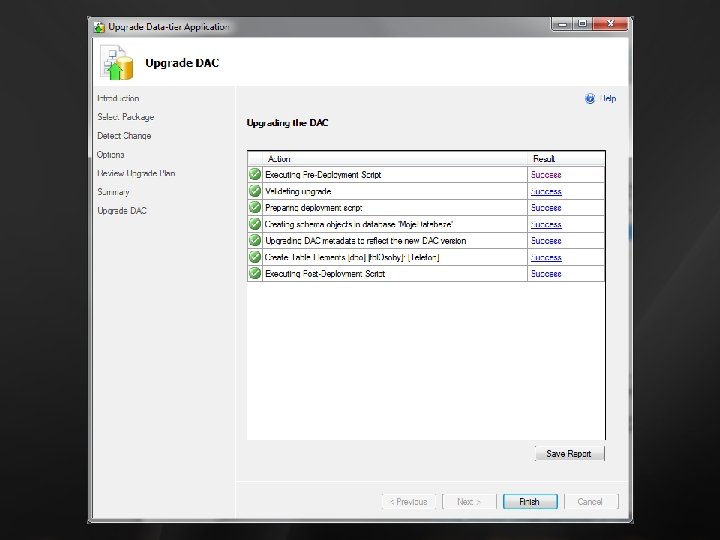Screen dimensions: 720x540
Task: Click the 'Upgrading the DAC' heading
Action: pyautogui.click(x=287, y=123)
